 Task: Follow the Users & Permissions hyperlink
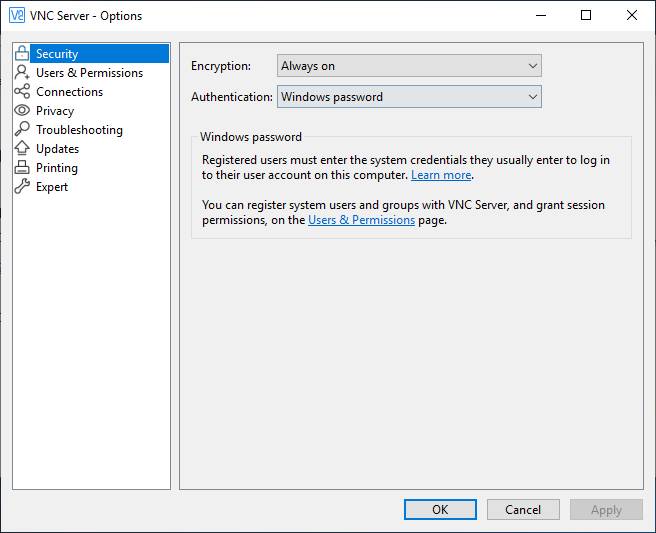[361, 220]
